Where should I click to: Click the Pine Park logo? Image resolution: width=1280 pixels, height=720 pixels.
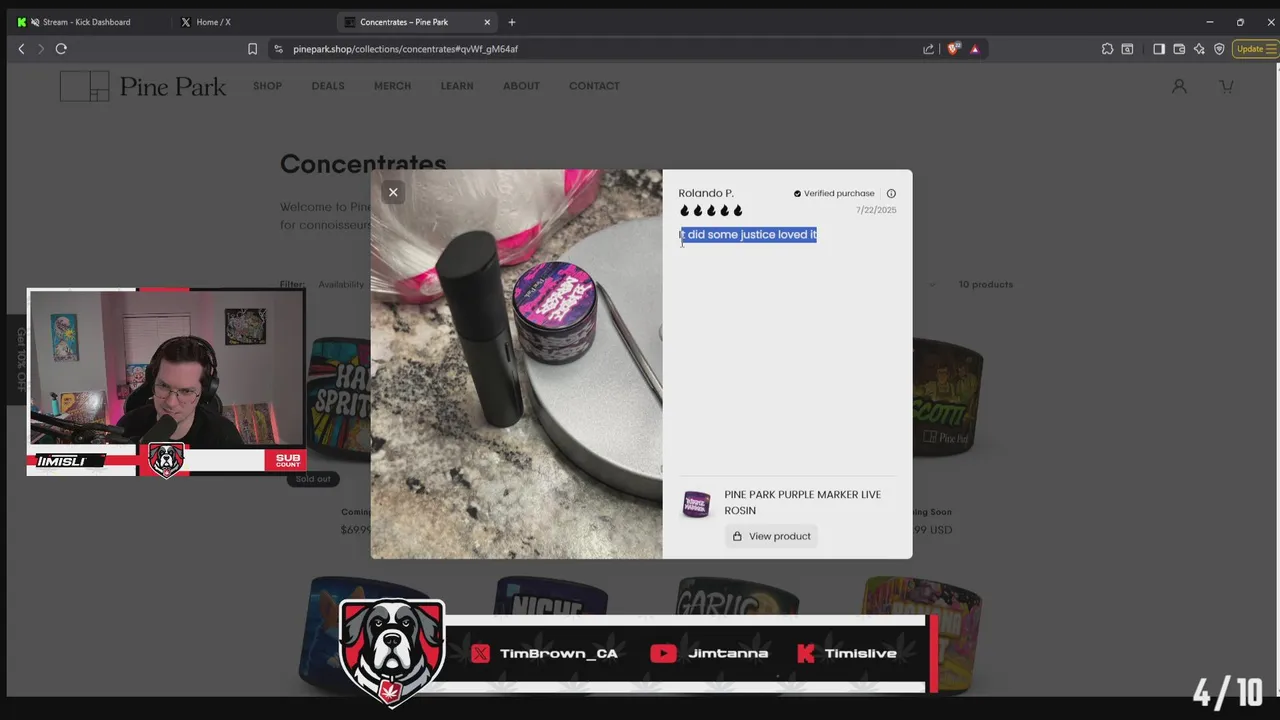pos(143,86)
